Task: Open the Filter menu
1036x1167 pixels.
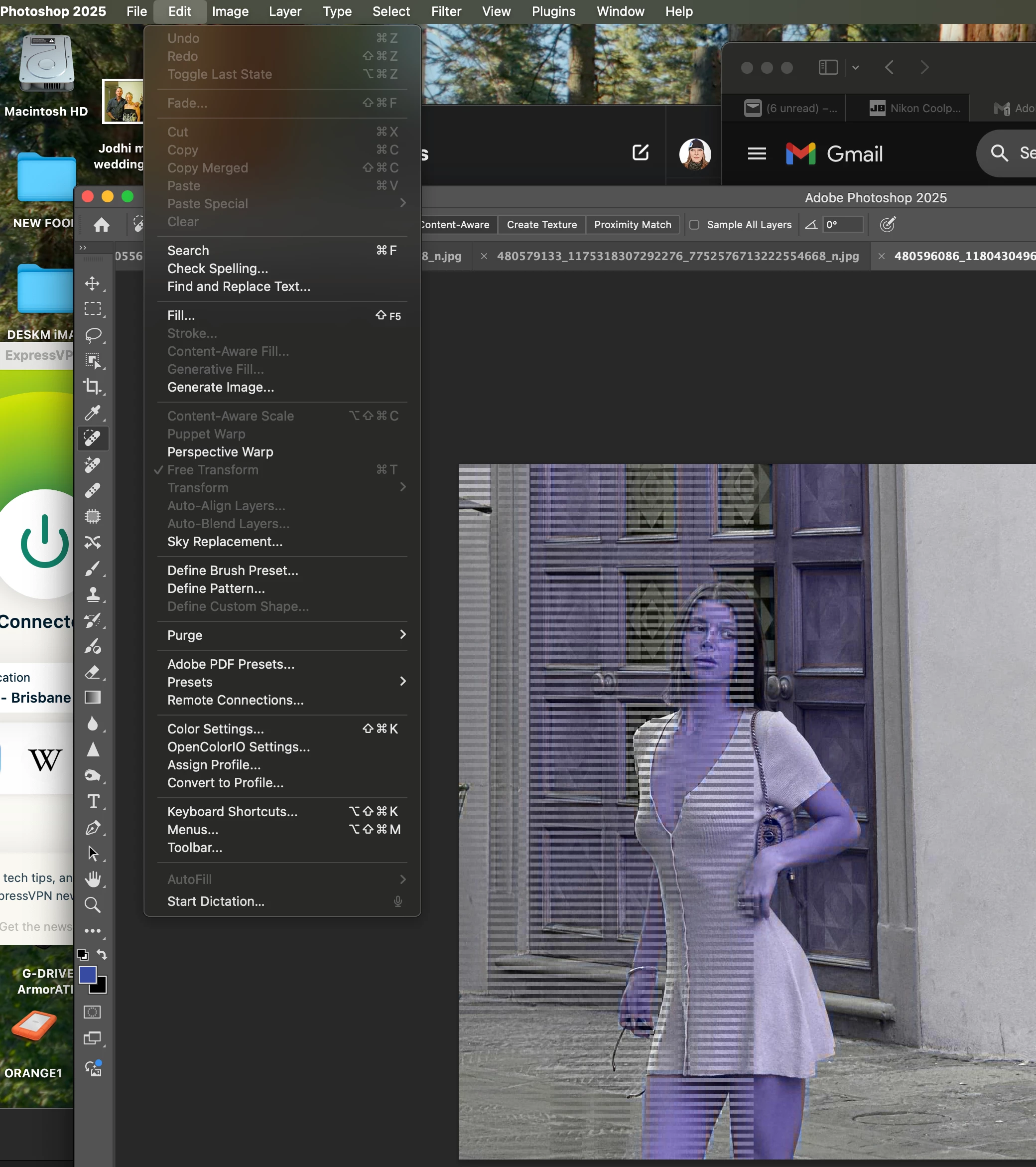Action: click(x=446, y=11)
